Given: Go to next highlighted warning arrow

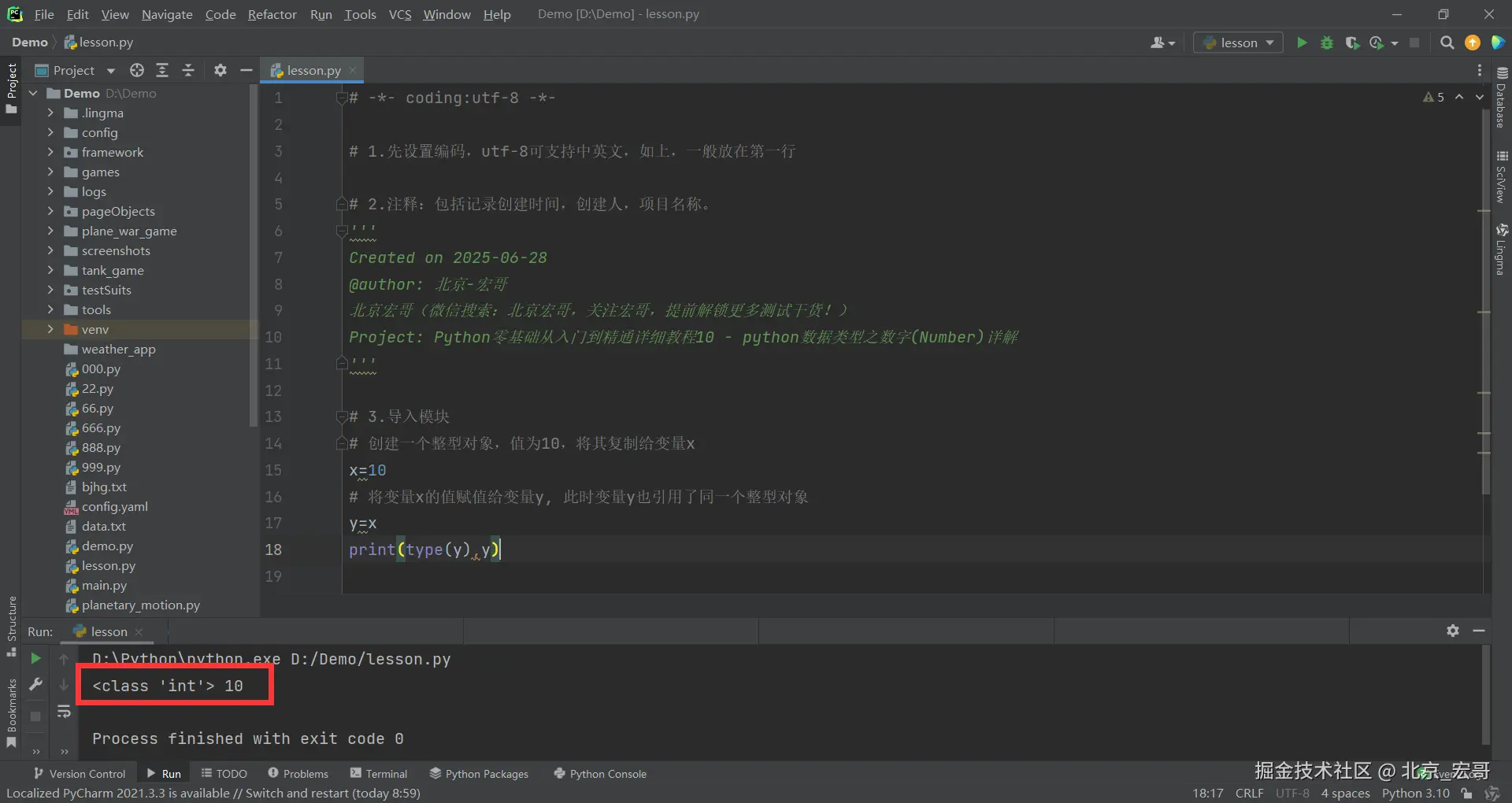Looking at the screenshot, I should [1480, 97].
